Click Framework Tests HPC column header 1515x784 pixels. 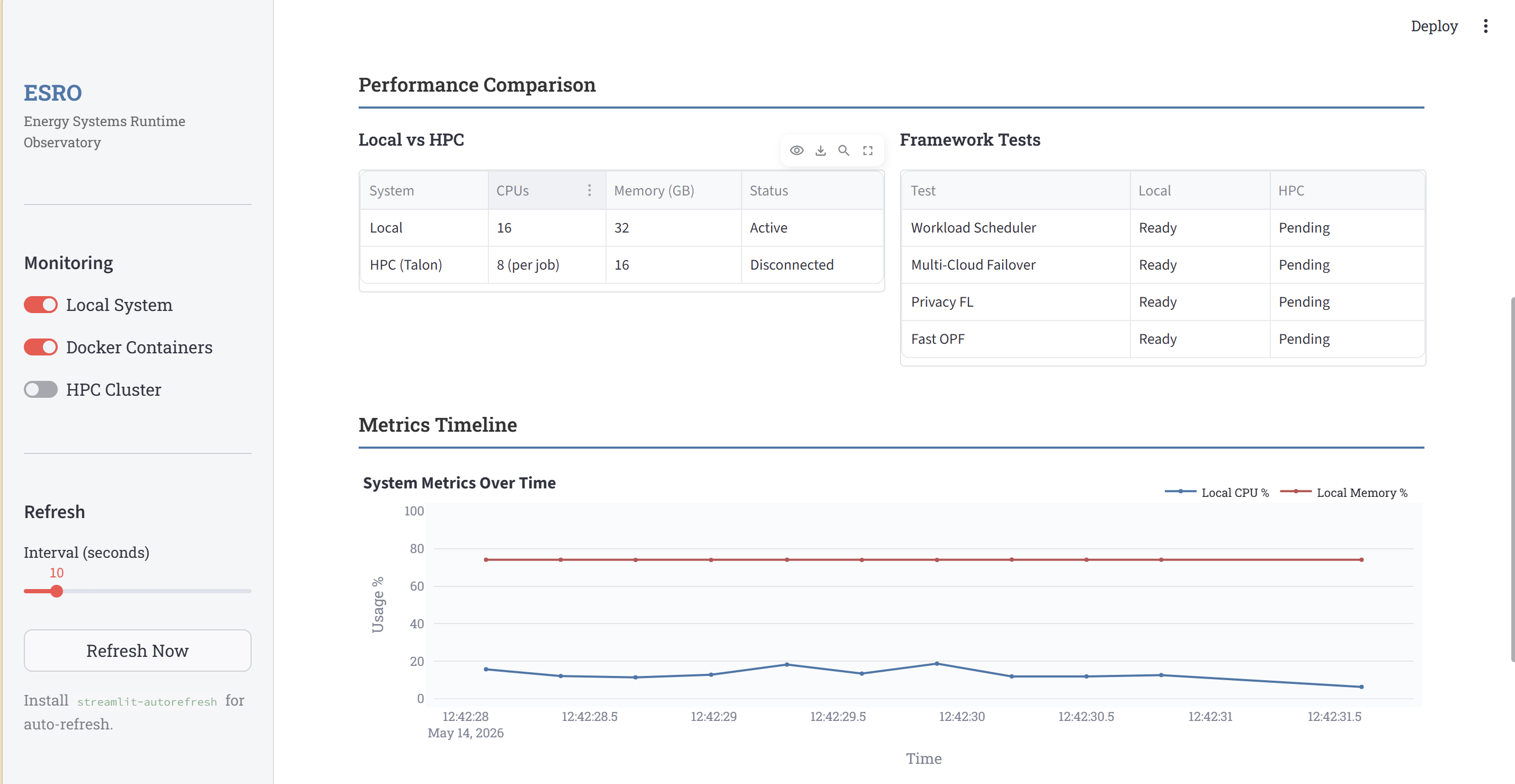tap(1347, 191)
